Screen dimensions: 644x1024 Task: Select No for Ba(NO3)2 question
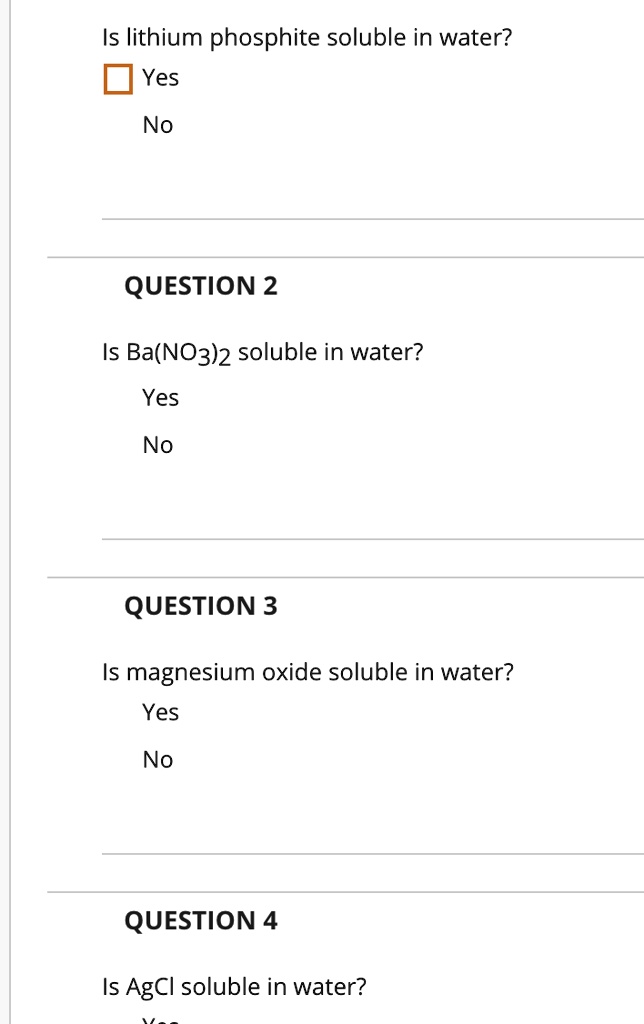pos(158,445)
